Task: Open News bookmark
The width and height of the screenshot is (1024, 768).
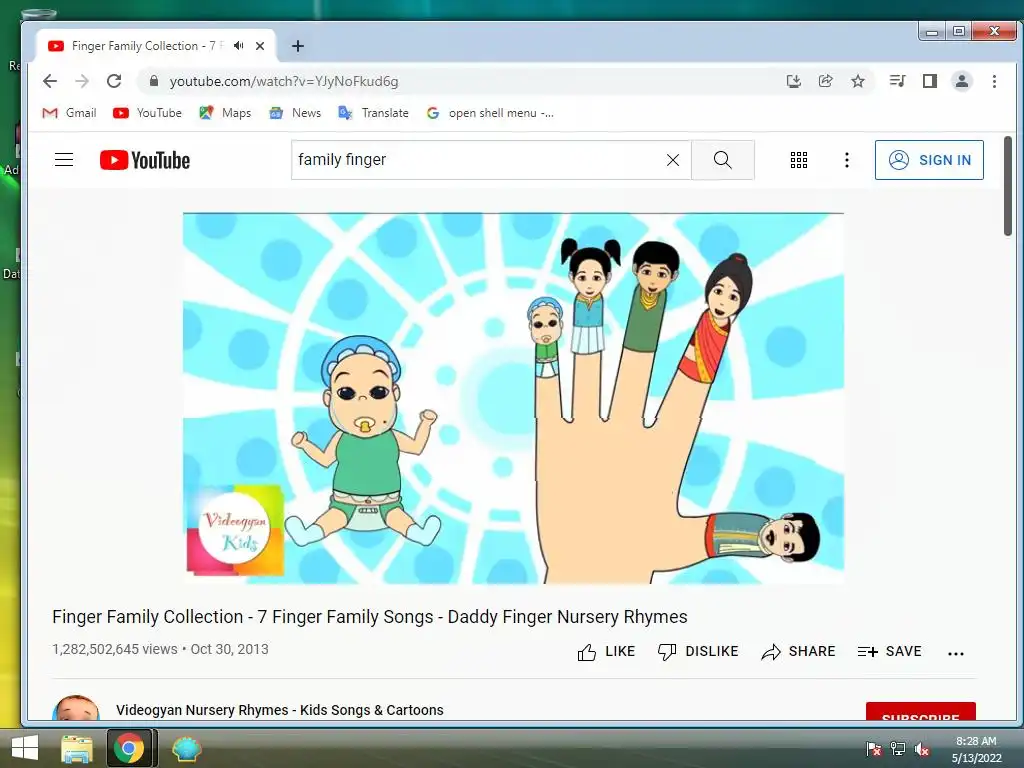Action: (295, 113)
